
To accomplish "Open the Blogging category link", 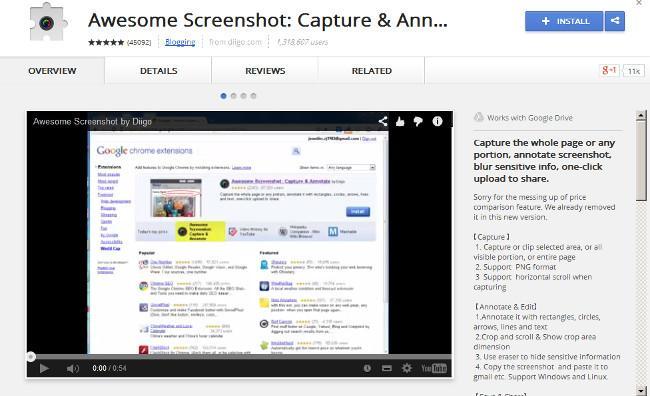I will click(x=180, y=42).
